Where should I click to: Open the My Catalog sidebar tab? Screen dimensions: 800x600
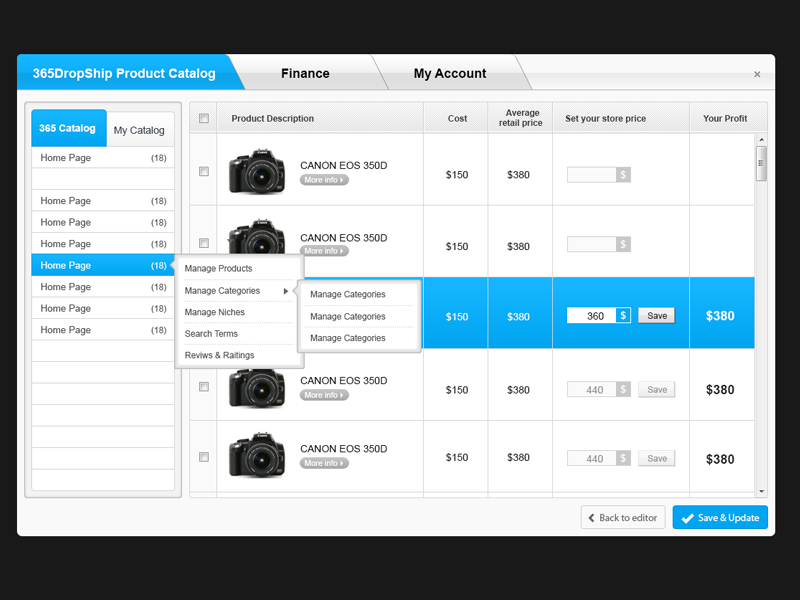(139, 130)
